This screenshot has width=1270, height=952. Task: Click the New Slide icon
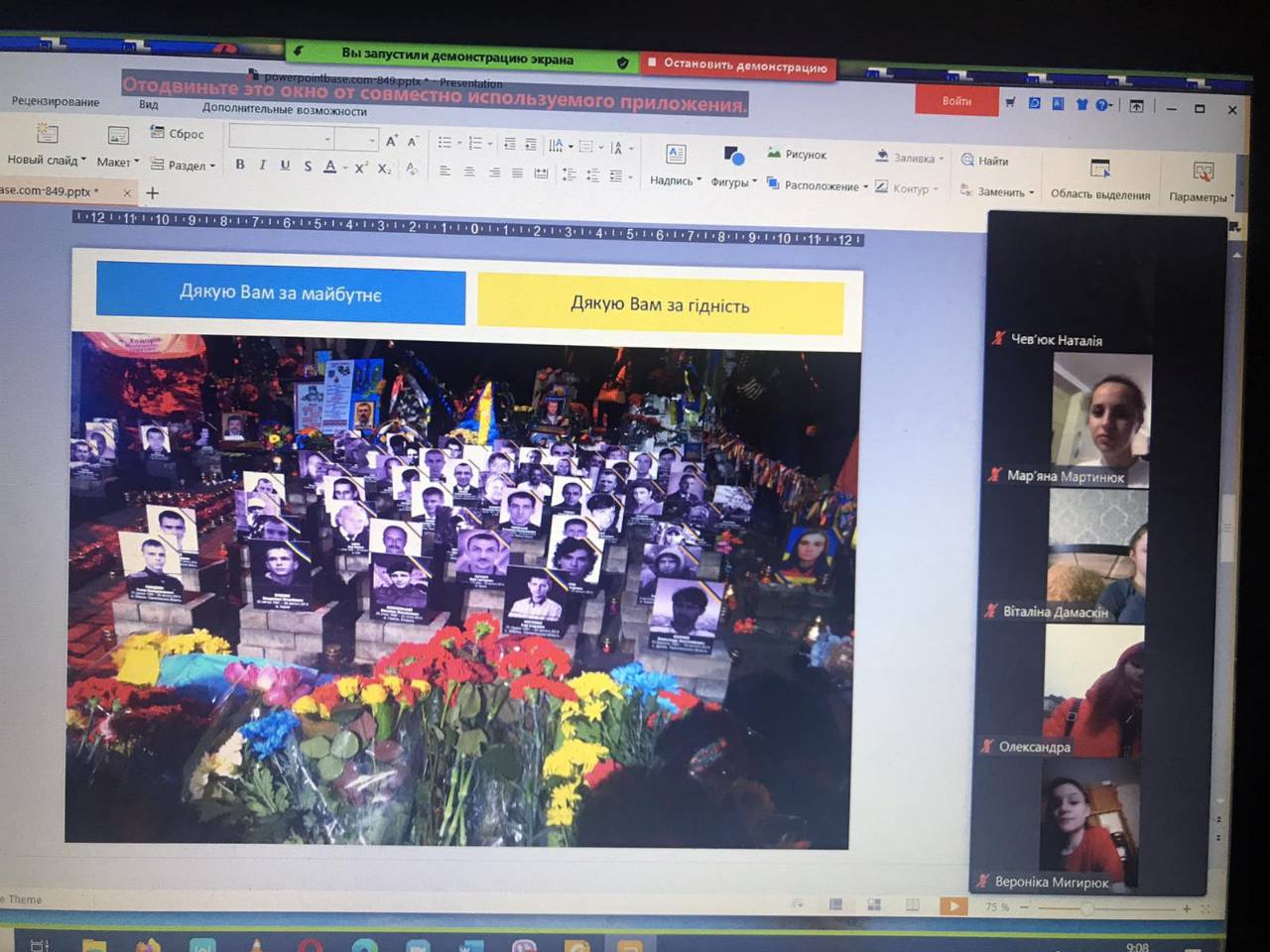pyautogui.click(x=47, y=133)
